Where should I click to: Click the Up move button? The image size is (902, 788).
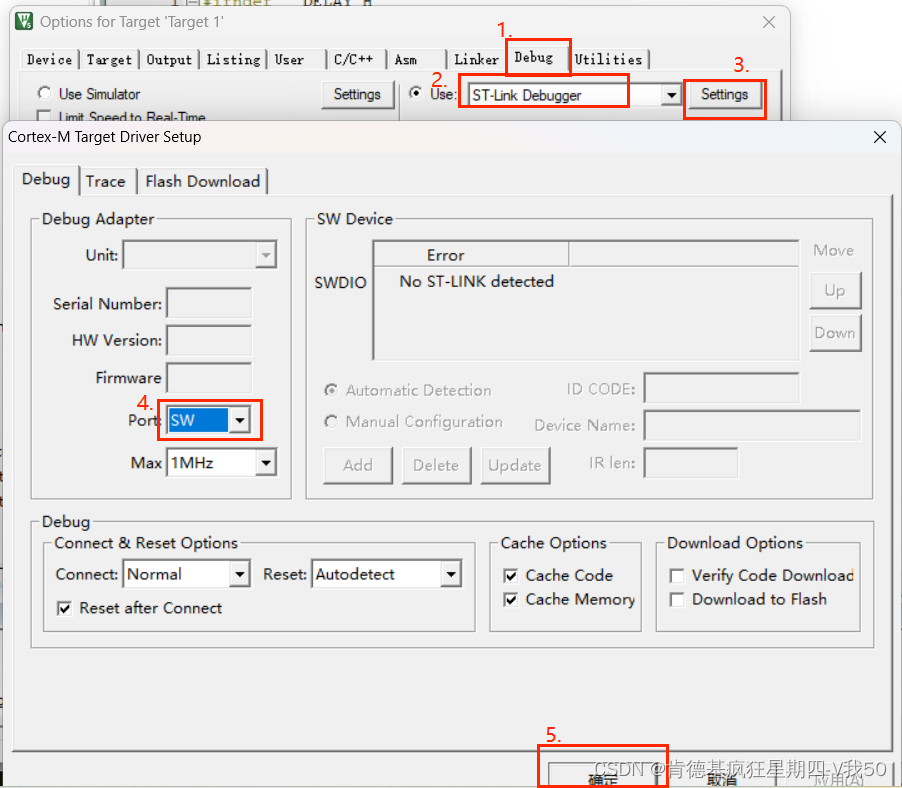pos(835,290)
